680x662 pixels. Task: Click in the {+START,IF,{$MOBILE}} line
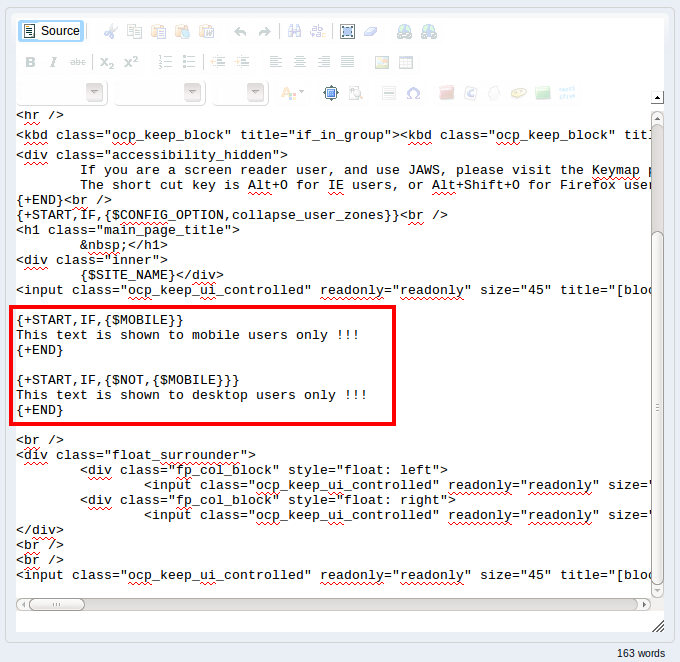click(x=100, y=320)
